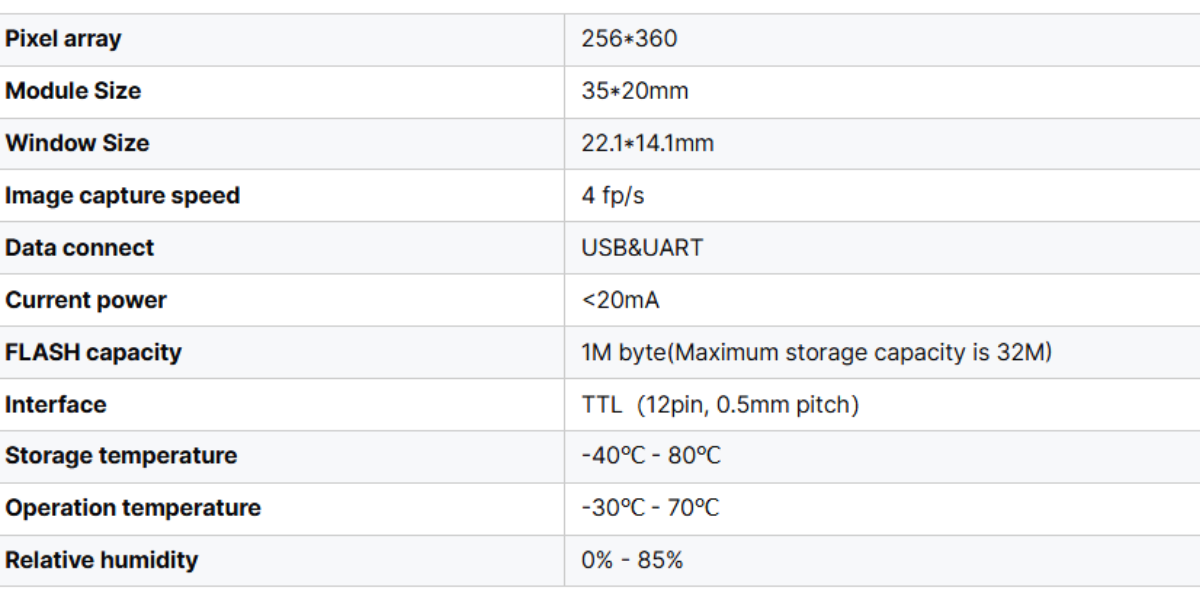Select the 0% - 85% humidity value
The height and width of the screenshot is (600, 1200).
point(632,560)
